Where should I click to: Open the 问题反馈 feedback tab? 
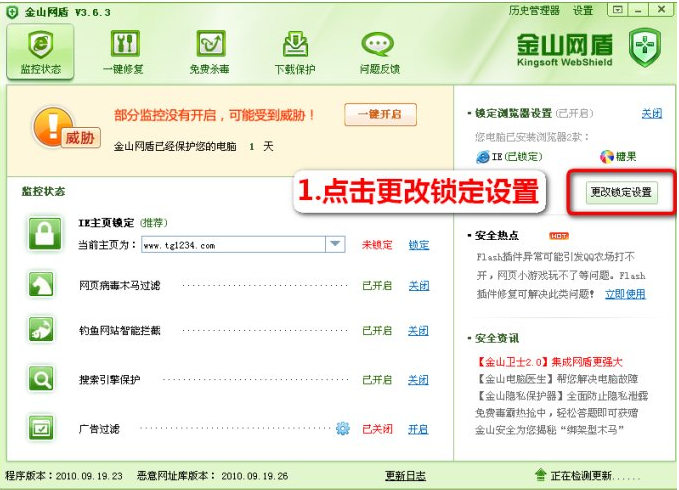pyautogui.click(x=379, y=52)
